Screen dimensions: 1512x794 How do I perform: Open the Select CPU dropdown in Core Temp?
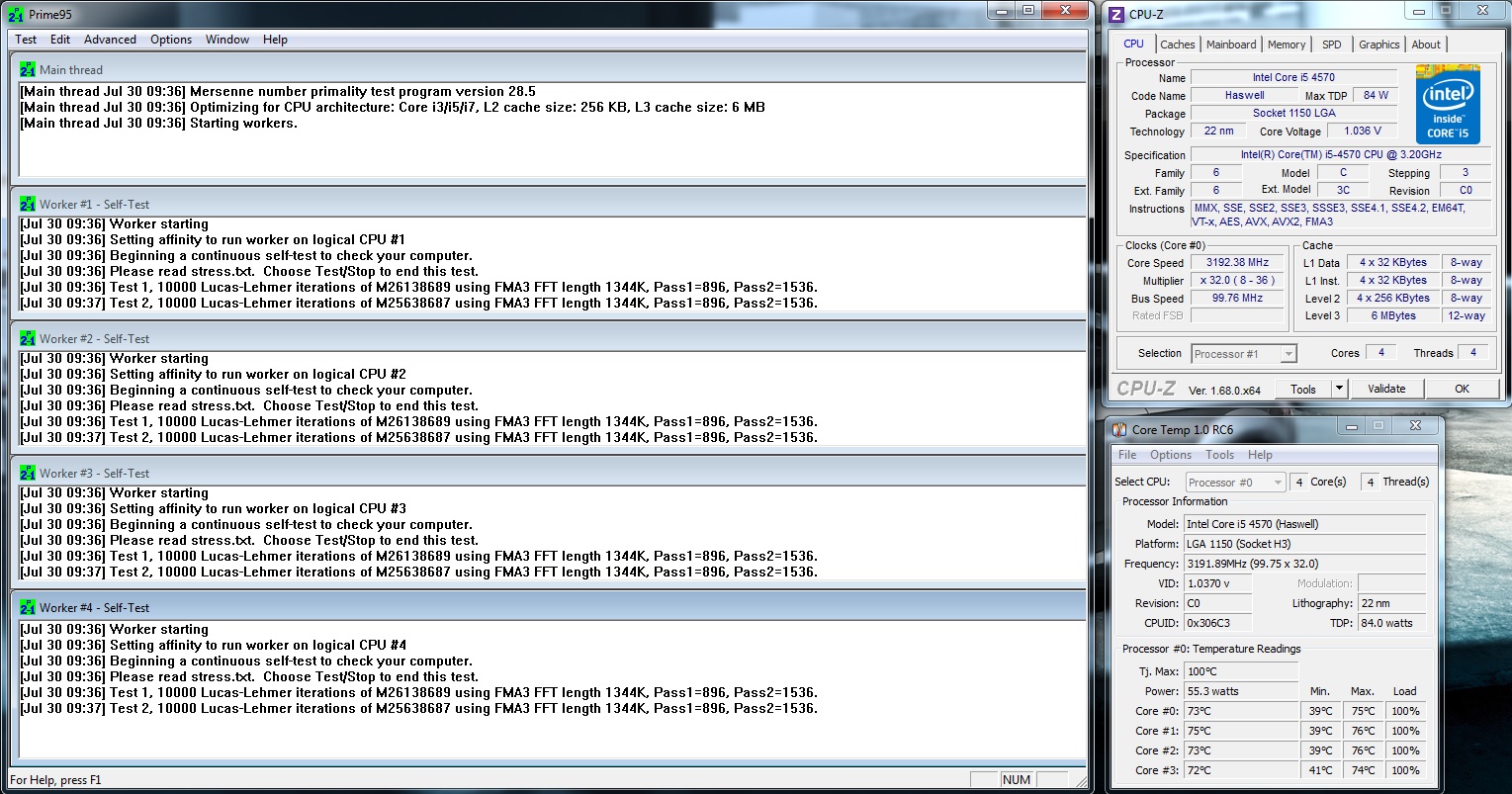click(1236, 482)
